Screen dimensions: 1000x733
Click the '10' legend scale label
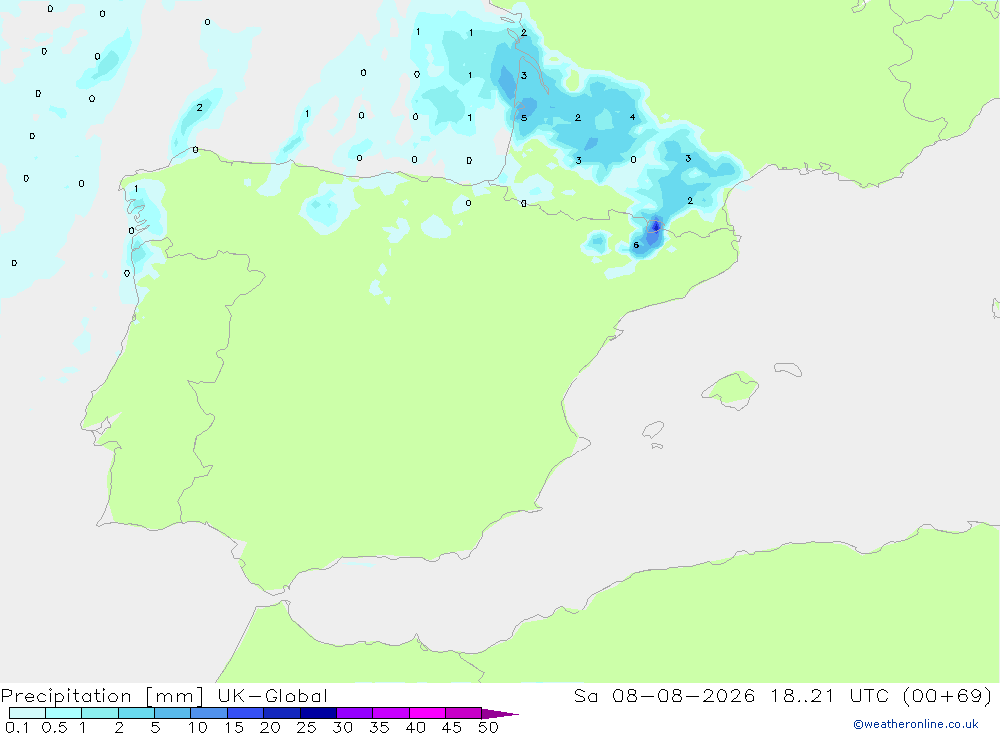click(198, 727)
